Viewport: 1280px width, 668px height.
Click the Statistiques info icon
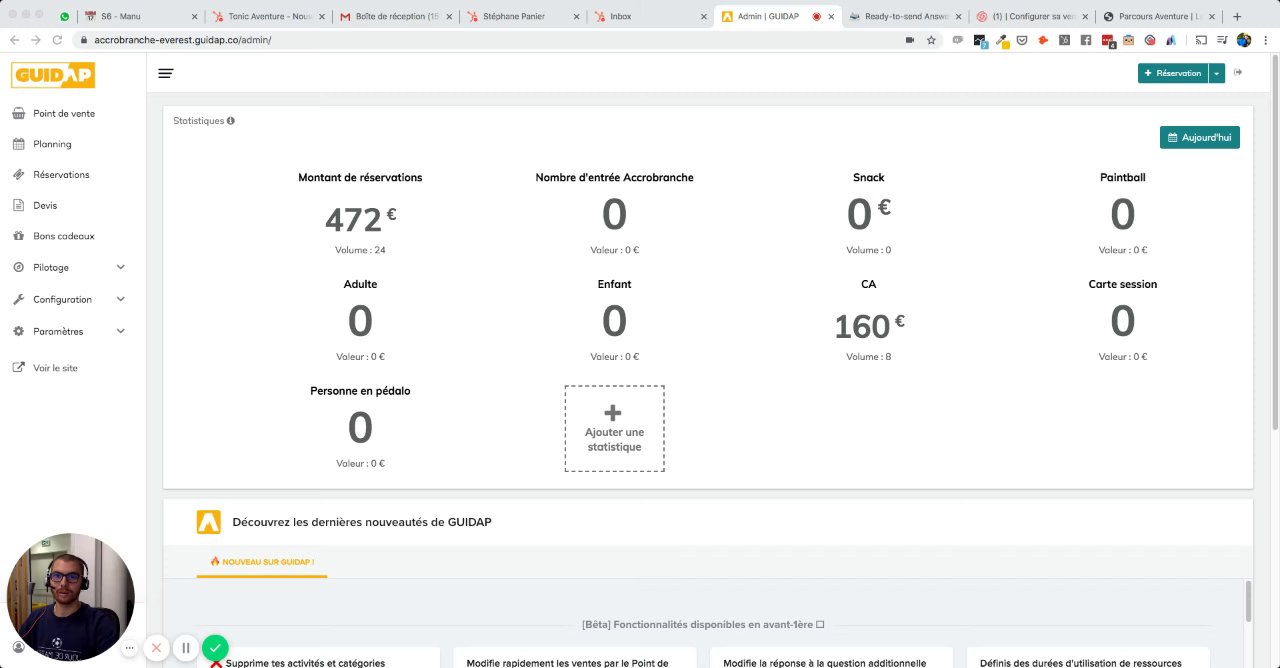(231, 121)
